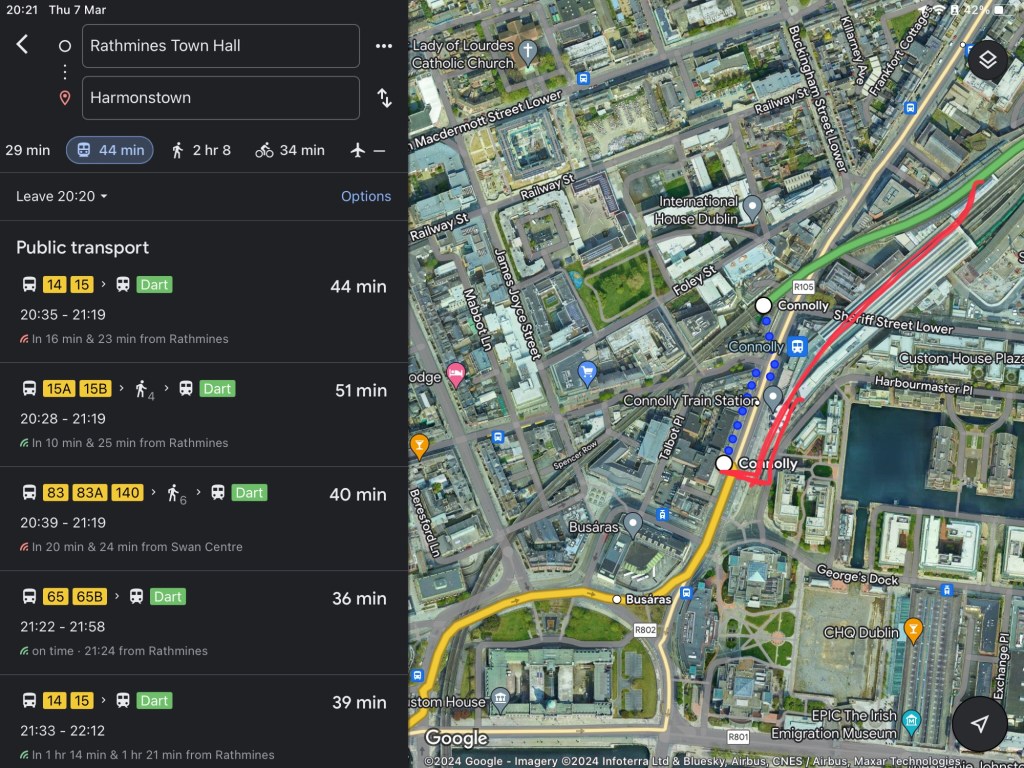The height and width of the screenshot is (768, 1024).
Task: Tap EPIC Irish Emigration Museum pin
Action: pyautogui.click(x=911, y=721)
